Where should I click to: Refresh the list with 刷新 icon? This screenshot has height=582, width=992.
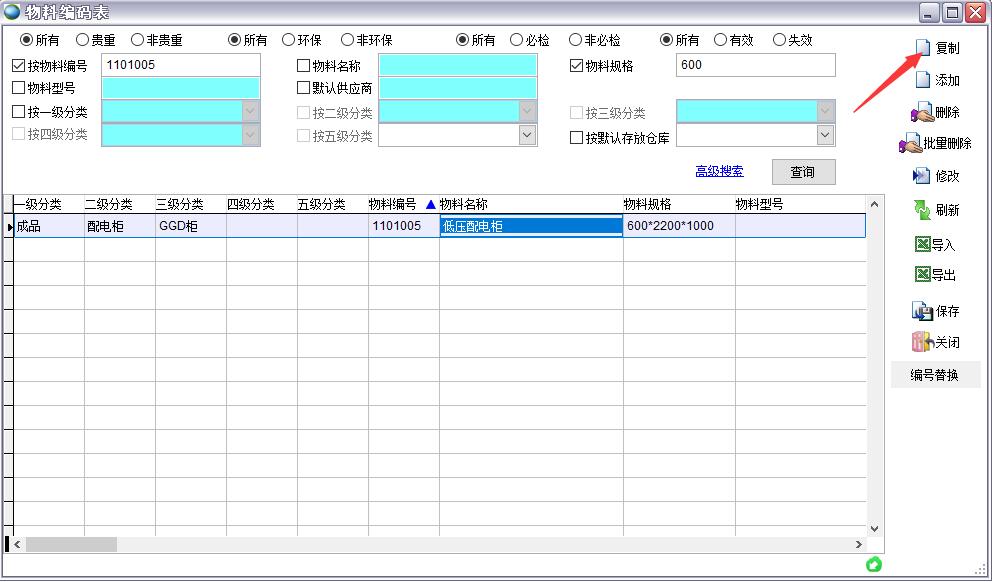922,210
